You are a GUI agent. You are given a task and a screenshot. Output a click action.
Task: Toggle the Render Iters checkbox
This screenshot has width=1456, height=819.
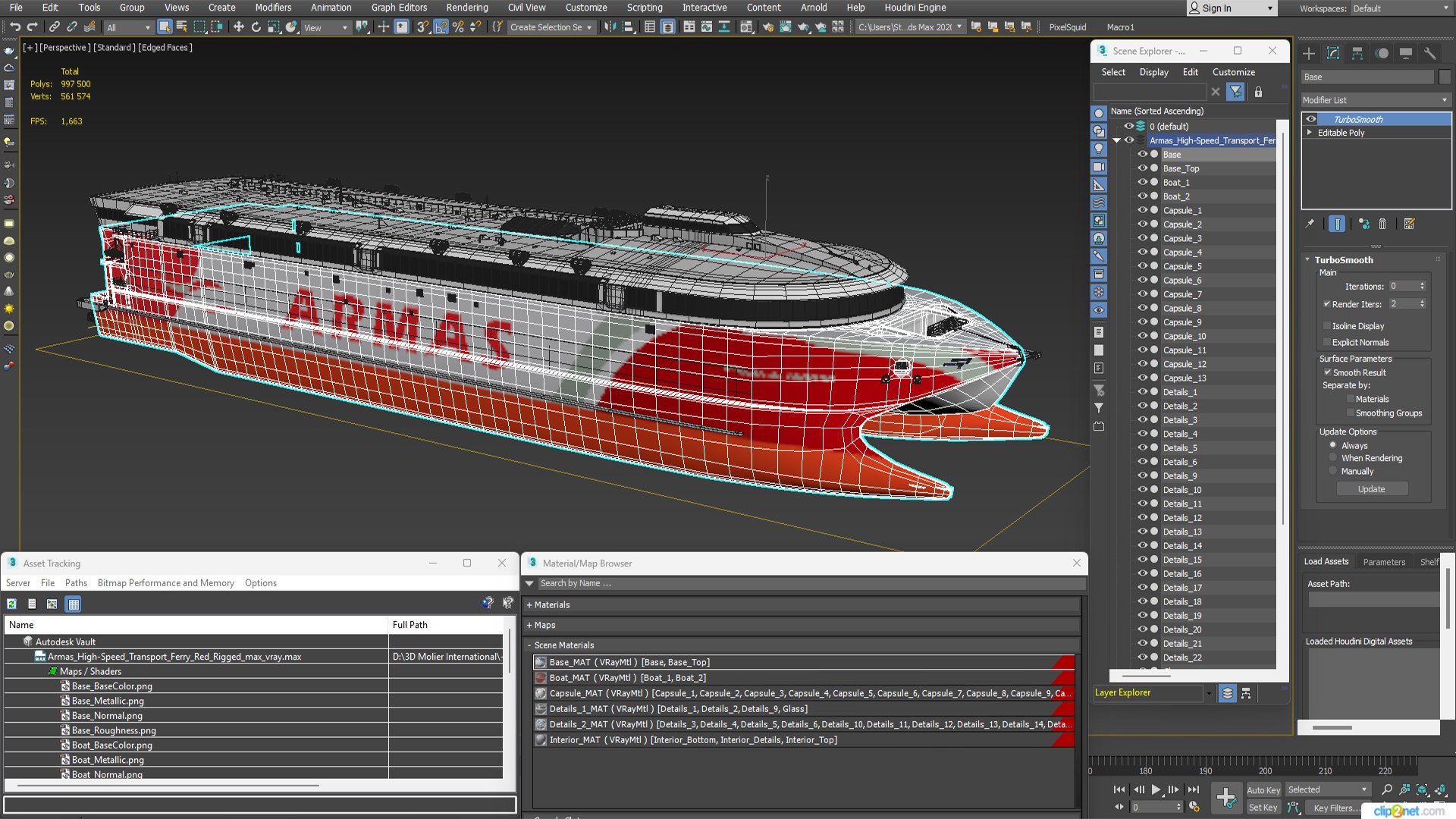[x=1327, y=304]
